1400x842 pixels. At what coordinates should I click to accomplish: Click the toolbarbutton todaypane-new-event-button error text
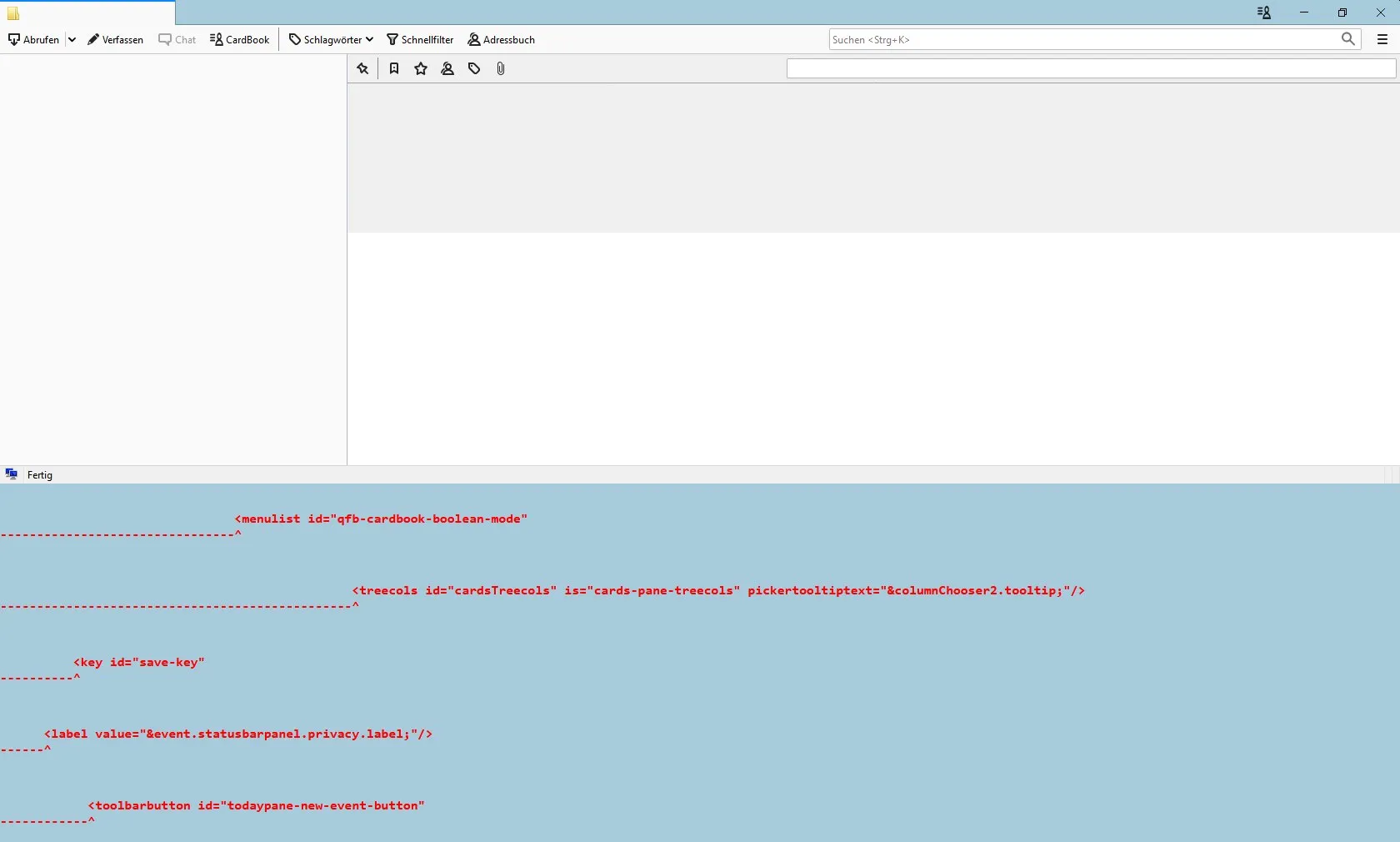click(257, 805)
